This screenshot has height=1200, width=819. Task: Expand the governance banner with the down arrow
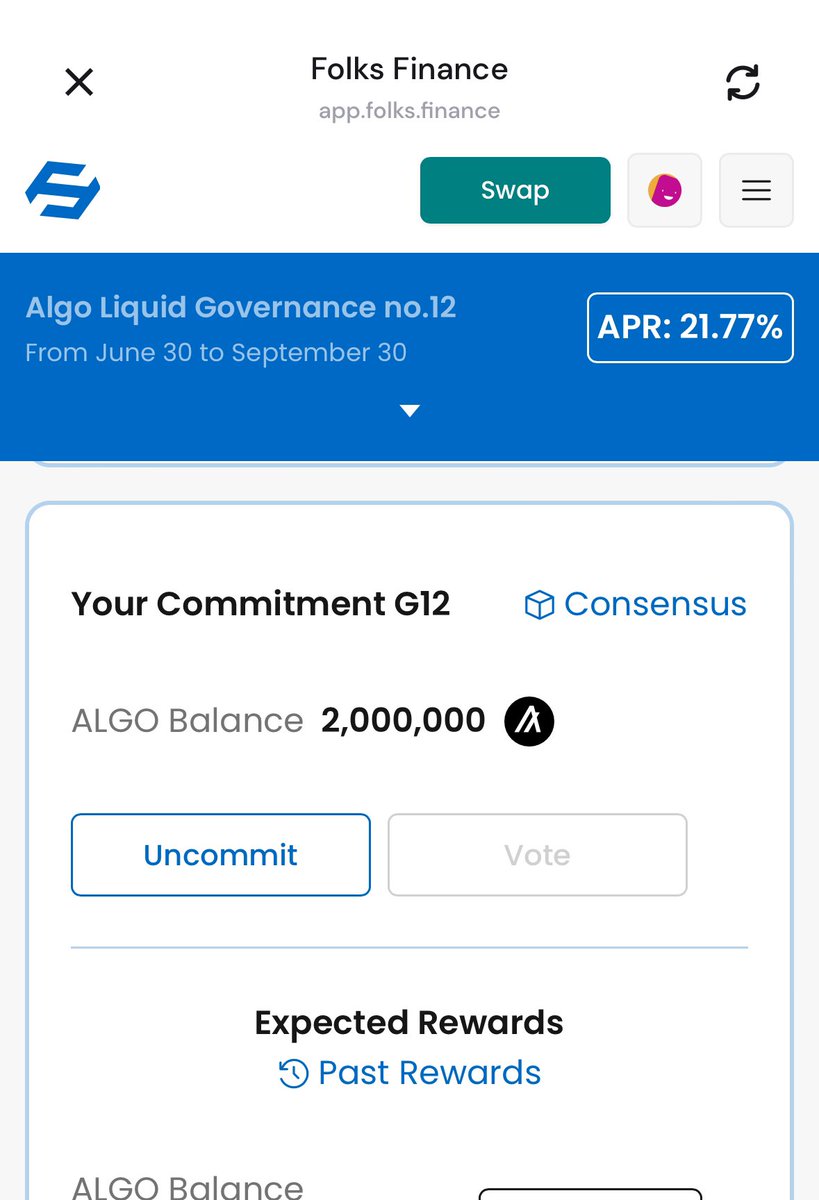(x=409, y=410)
